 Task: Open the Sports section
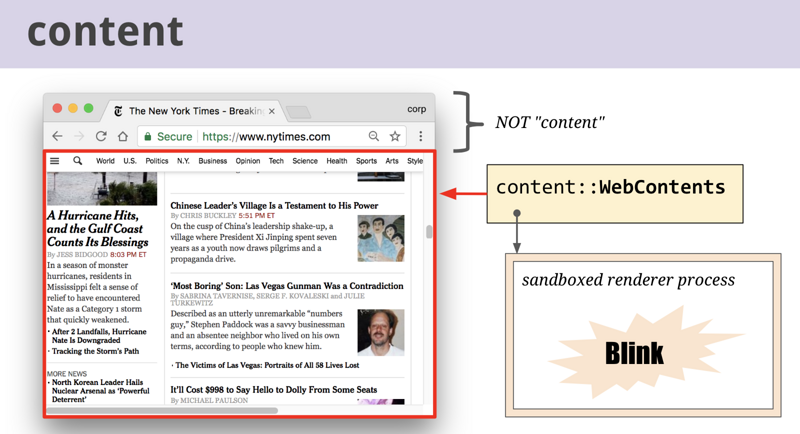click(x=366, y=161)
